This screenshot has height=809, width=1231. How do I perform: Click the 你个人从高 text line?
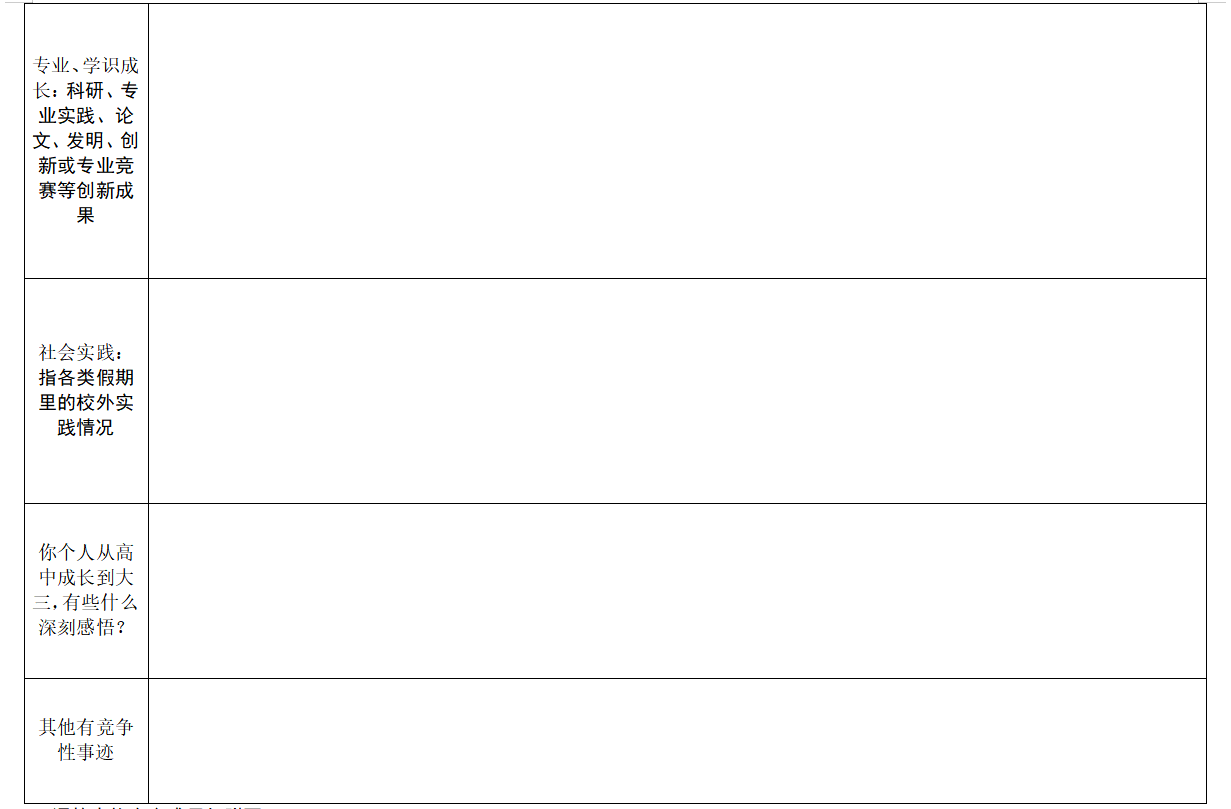click(86, 553)
